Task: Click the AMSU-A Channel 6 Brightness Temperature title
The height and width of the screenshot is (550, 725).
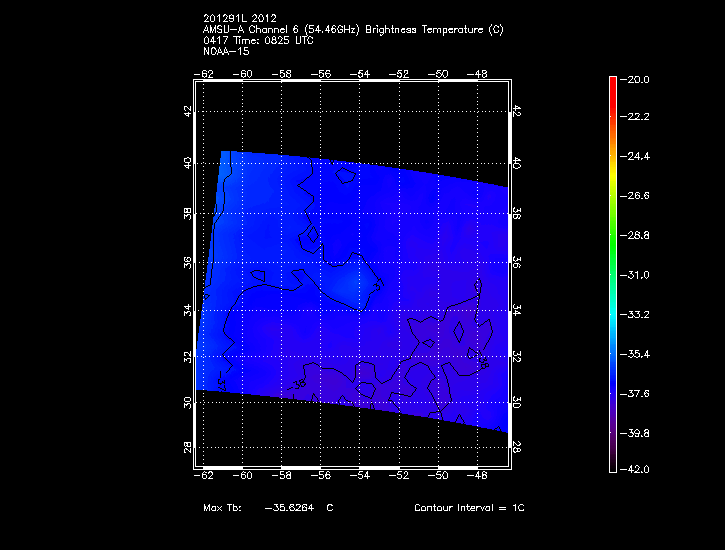Action: [353, 30]
